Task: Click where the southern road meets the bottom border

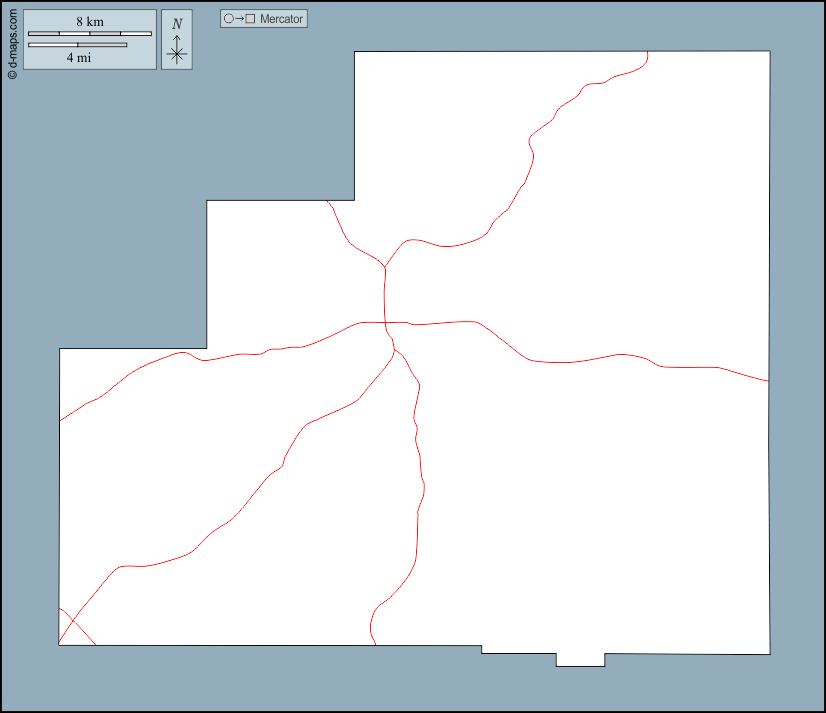Action: click(x=375, y=645)
